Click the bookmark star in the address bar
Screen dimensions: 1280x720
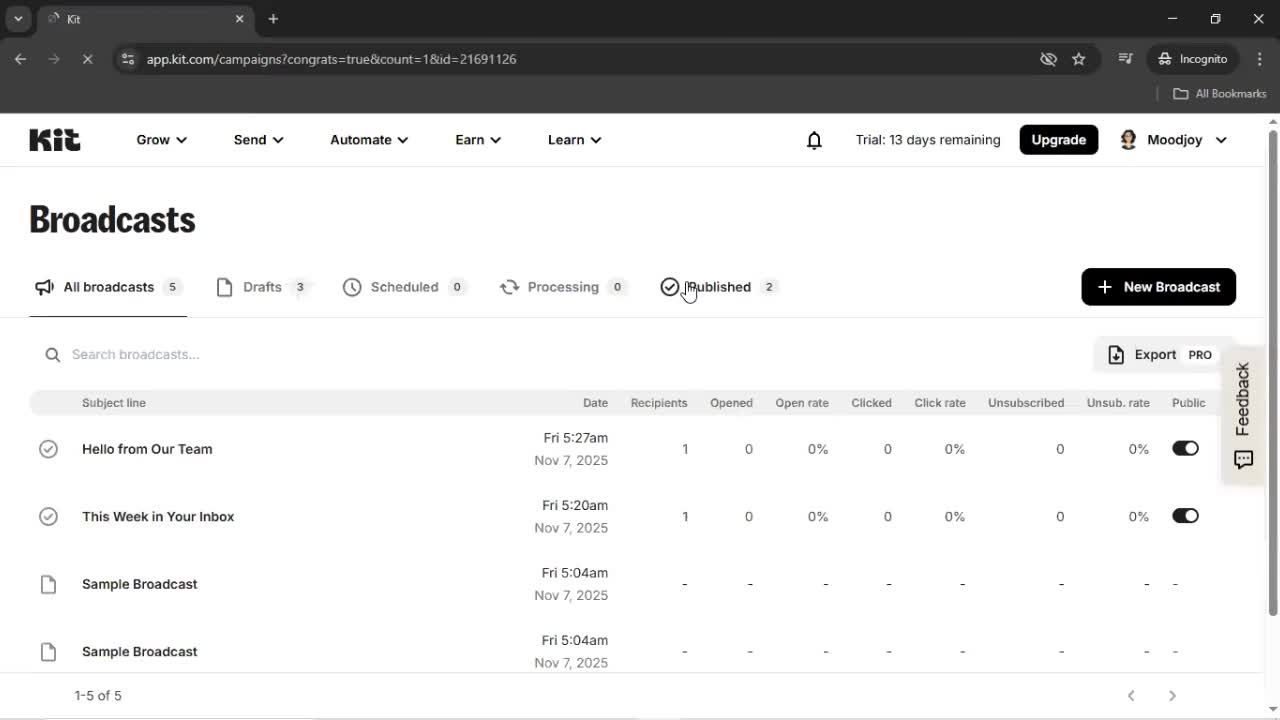pyautogui.click(x=1079, y=59)
